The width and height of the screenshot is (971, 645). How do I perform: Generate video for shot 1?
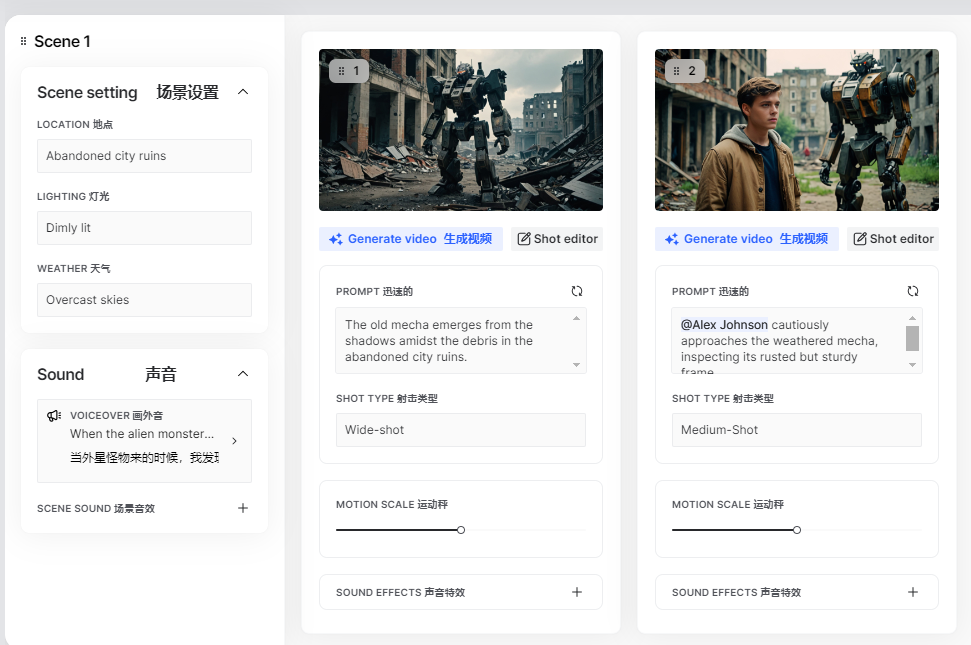click(411, 239)
